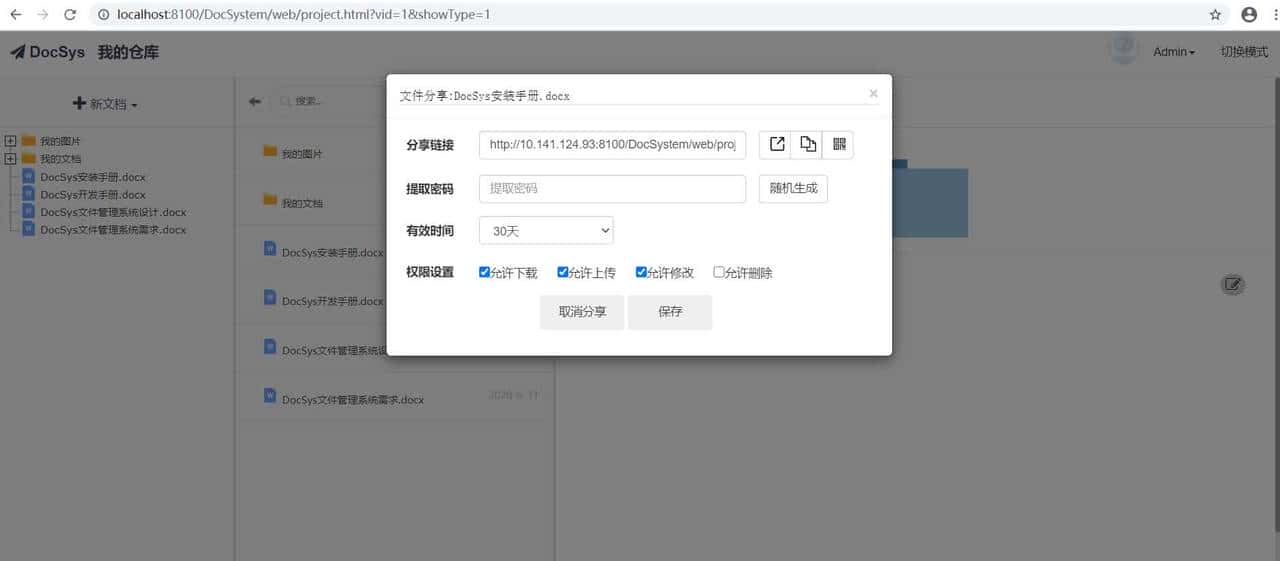Select DocSys文件管理系统设计.docx in tree

click(x=113, y=212)
